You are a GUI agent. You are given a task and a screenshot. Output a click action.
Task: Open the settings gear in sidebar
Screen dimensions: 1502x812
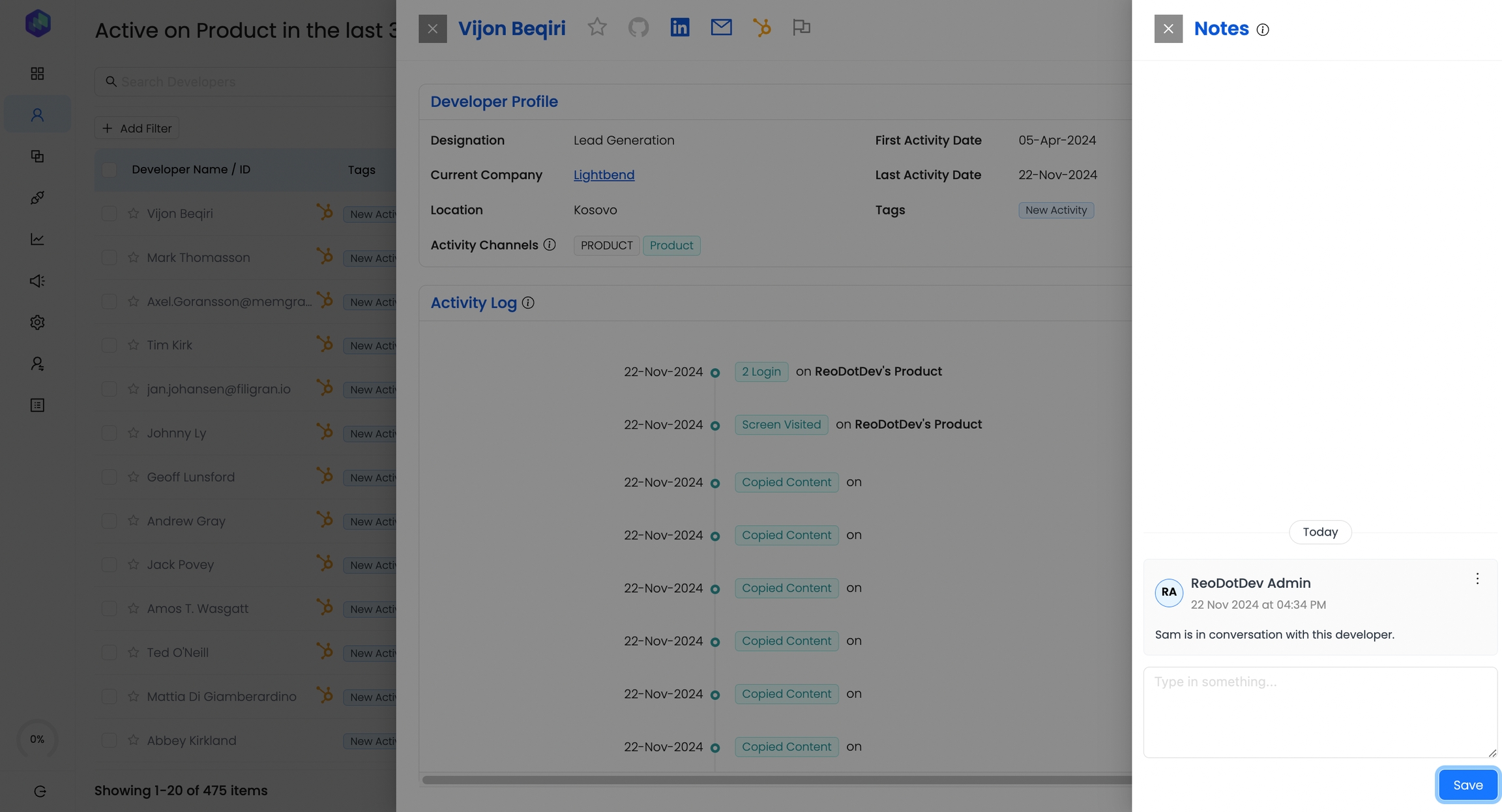coord(37,323)
